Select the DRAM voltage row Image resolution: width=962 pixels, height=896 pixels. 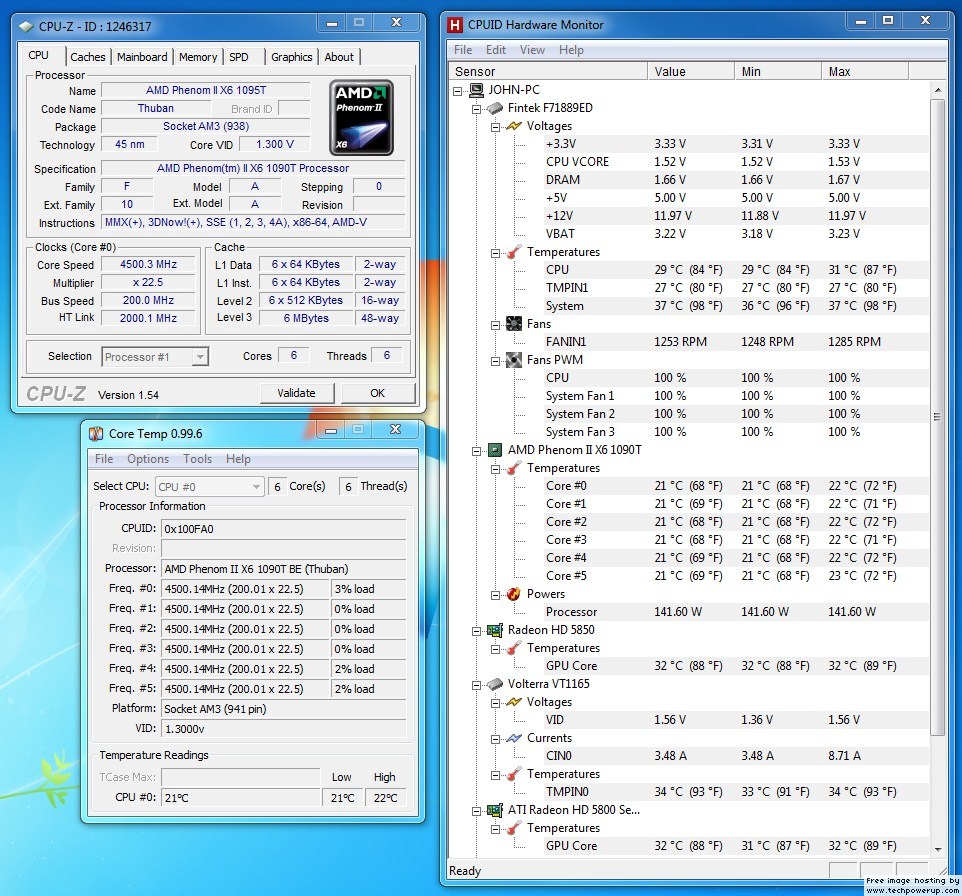tap(735, 180)
